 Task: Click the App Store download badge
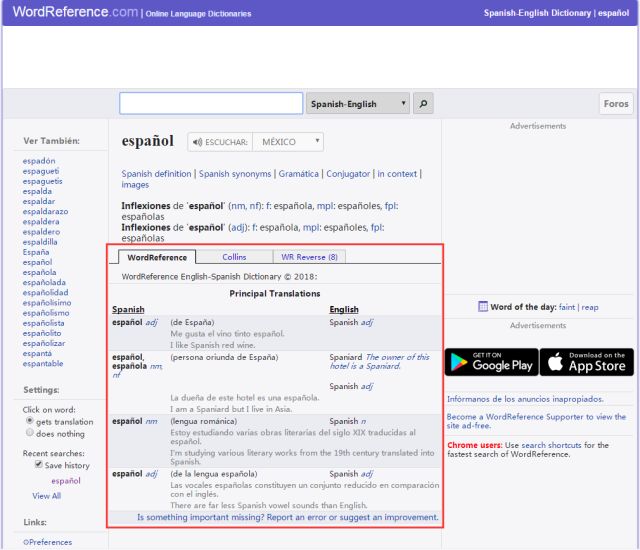[586, 362]
